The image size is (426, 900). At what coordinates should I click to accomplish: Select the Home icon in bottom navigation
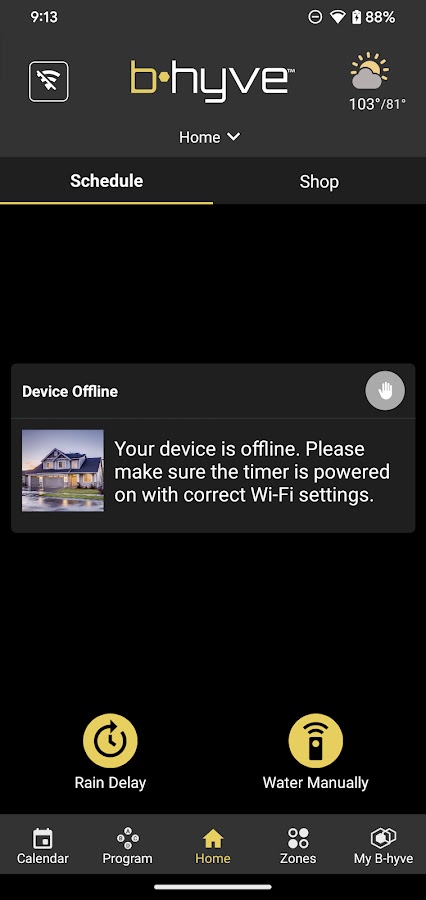213,839
